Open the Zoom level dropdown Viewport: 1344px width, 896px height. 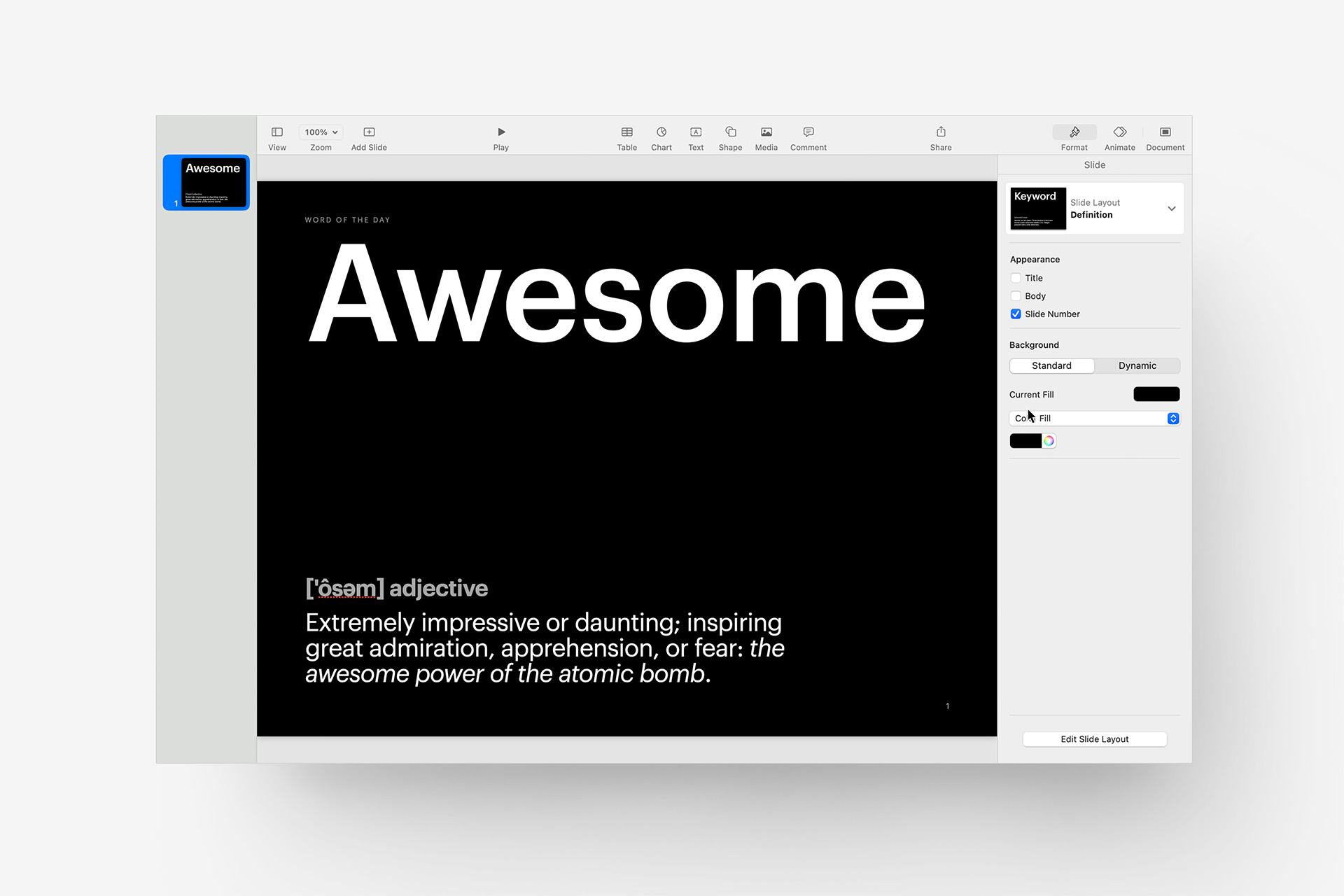(x=320, y=132)
